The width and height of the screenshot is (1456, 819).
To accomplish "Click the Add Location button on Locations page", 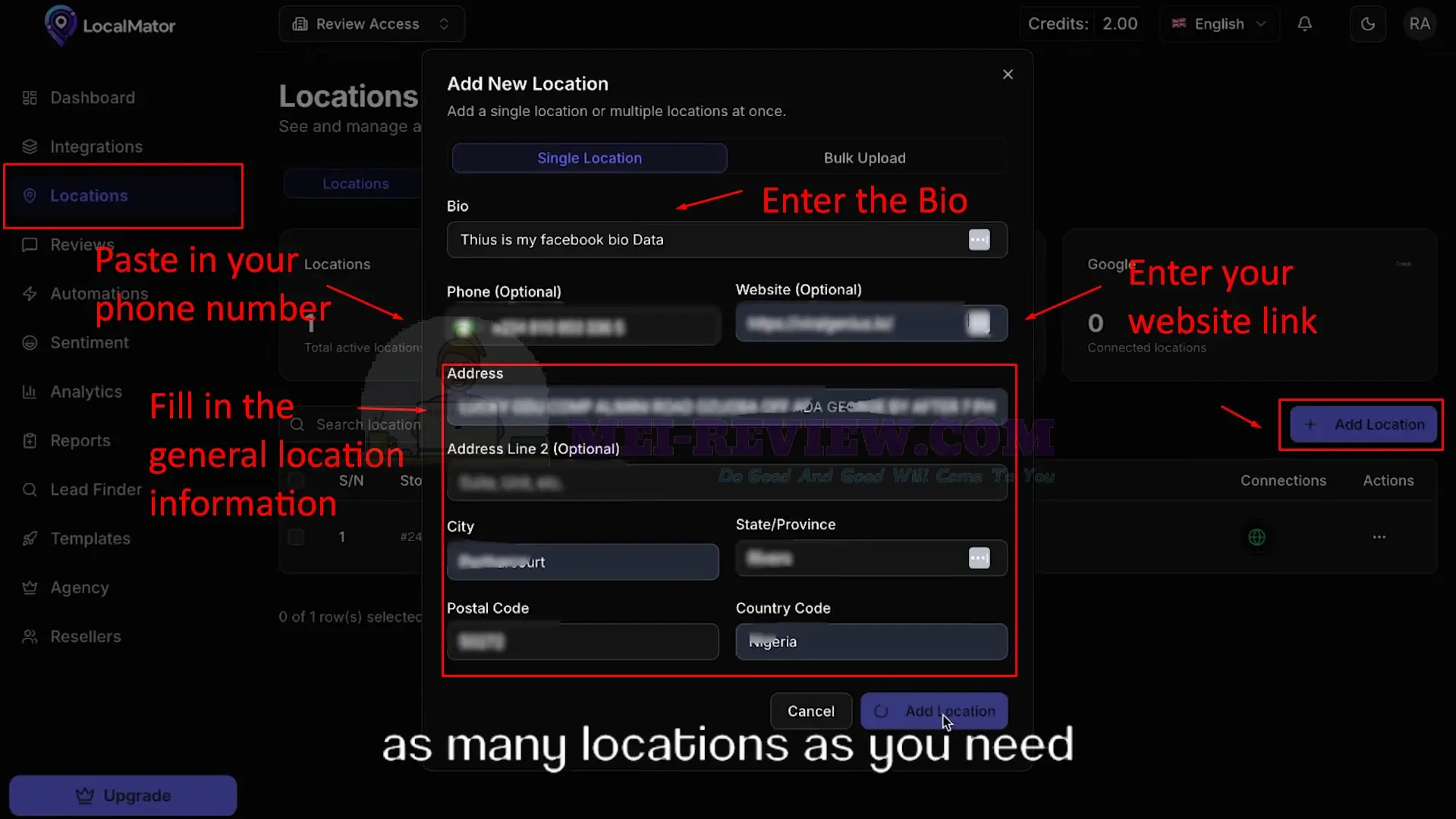I will 1363,425.
